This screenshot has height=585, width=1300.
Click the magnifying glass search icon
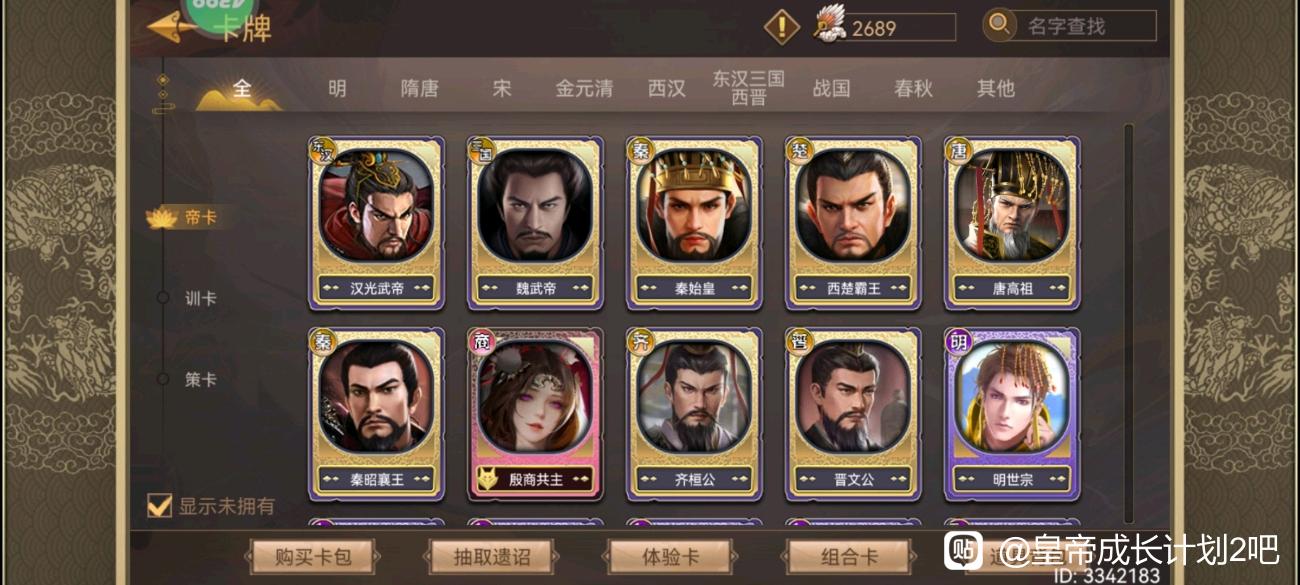tap(999, 25)
